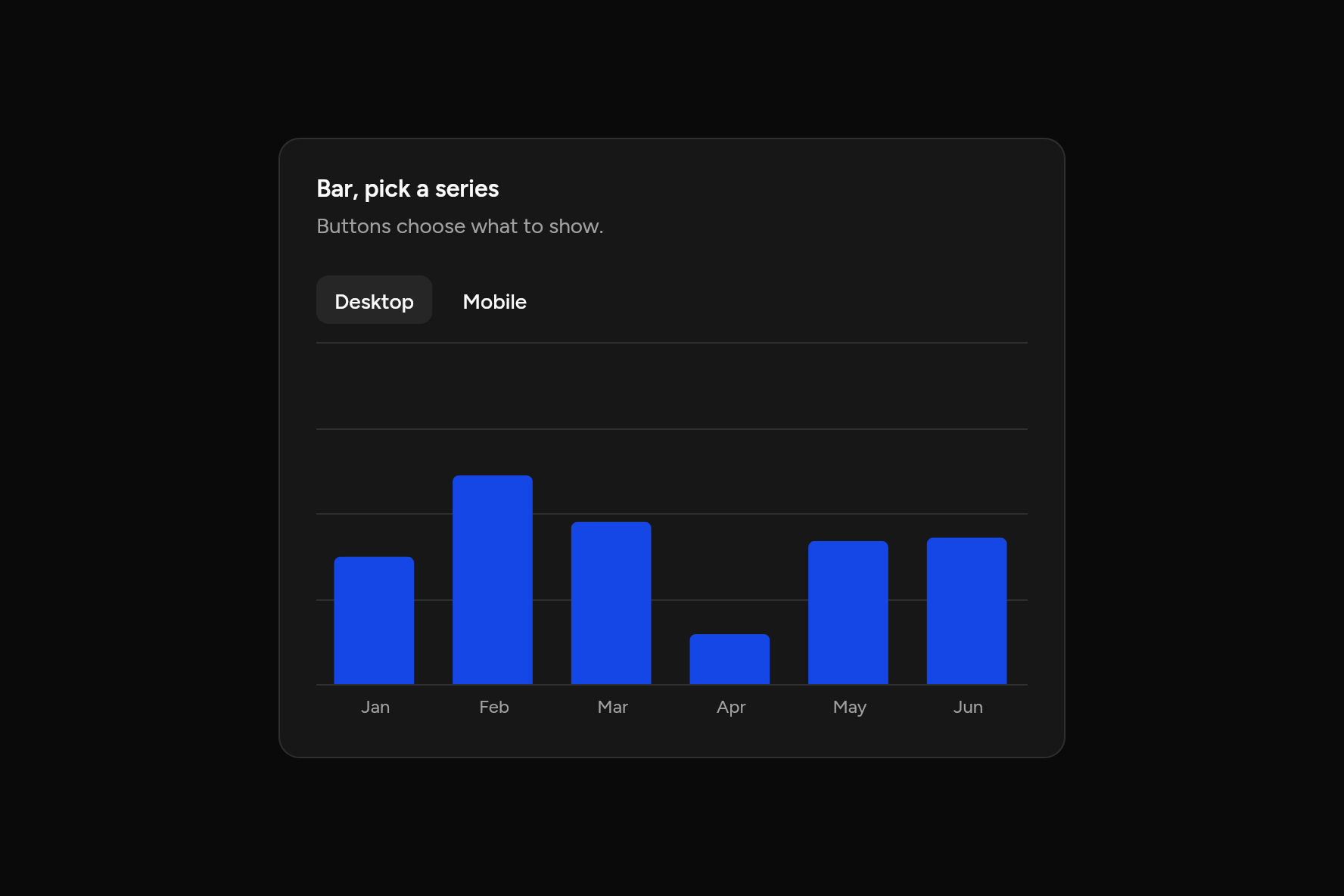Click the "Apr" axis label
1344x896 pixels.
coord(731,708)
